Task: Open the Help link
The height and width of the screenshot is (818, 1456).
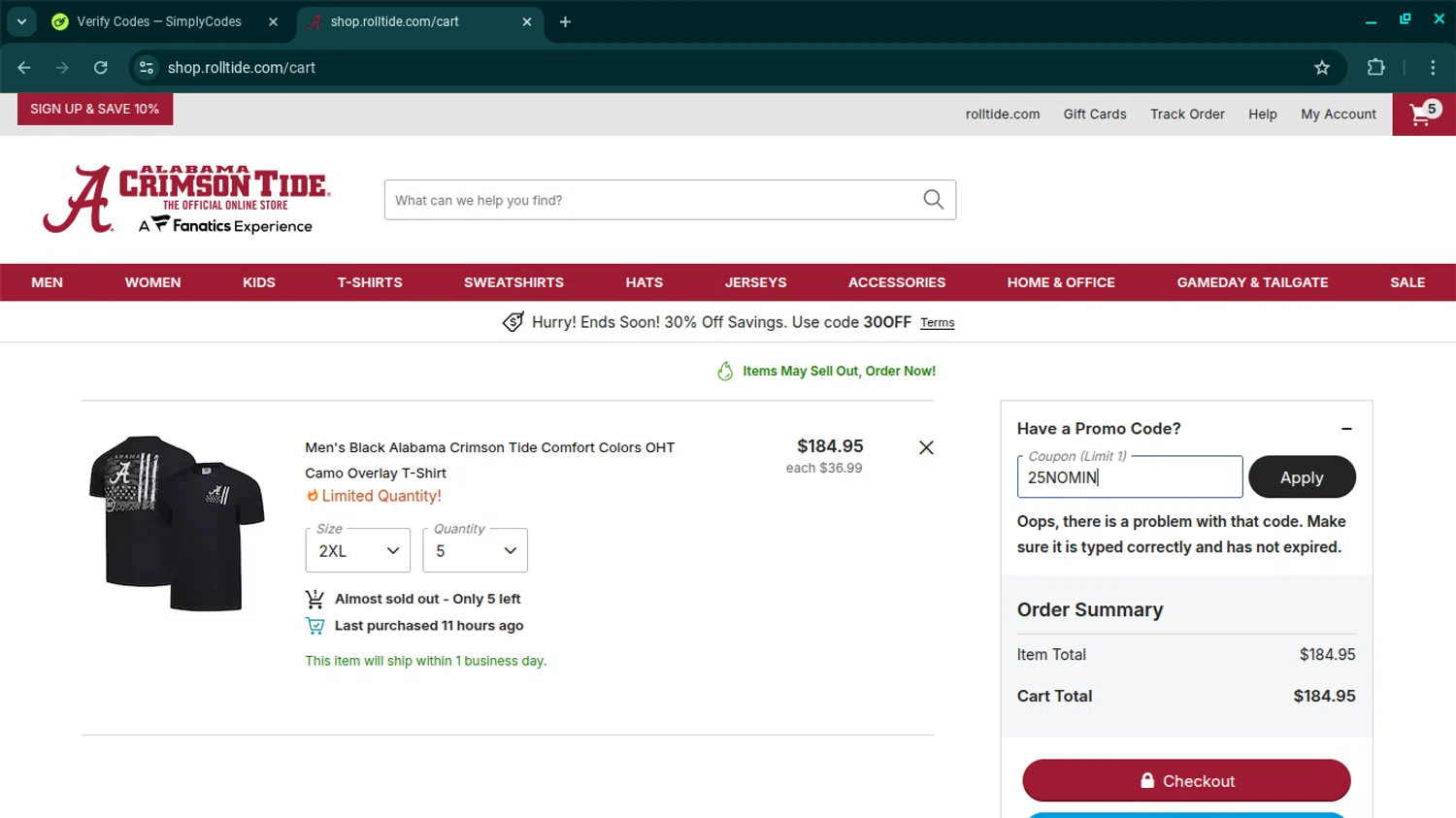Action: click(1263, 115)
